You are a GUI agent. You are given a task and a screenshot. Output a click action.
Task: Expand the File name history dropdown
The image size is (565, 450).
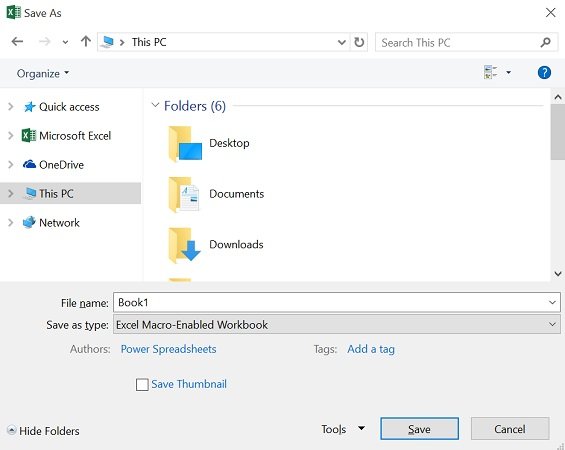point(552,303)
